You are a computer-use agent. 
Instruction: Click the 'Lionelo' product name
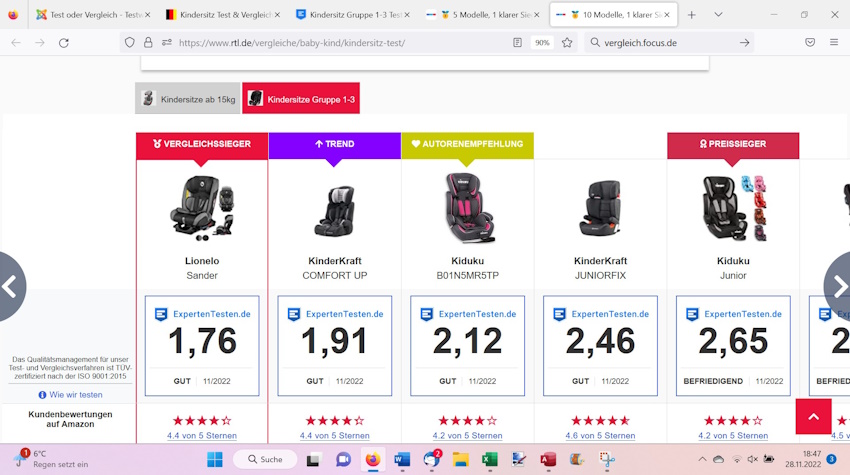pos(202,261)
